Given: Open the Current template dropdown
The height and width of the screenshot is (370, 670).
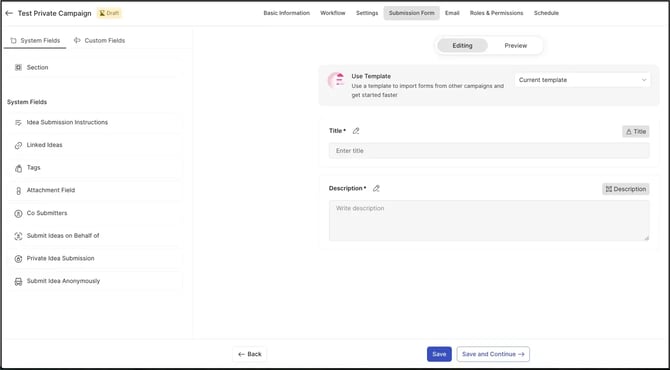Looking at the screenshot, I should click(582, 80).
